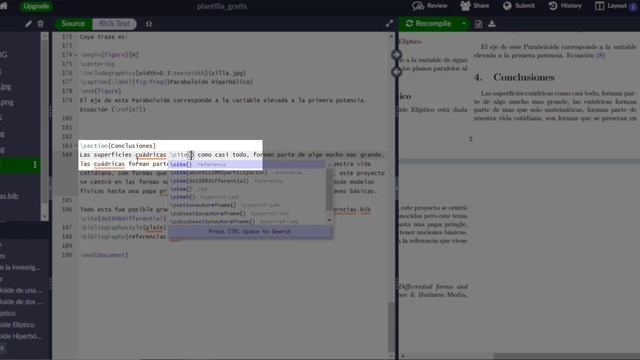Viewport: 640px width, 360px height.
Task: Open the logs and output files icon
Action: 478,24
